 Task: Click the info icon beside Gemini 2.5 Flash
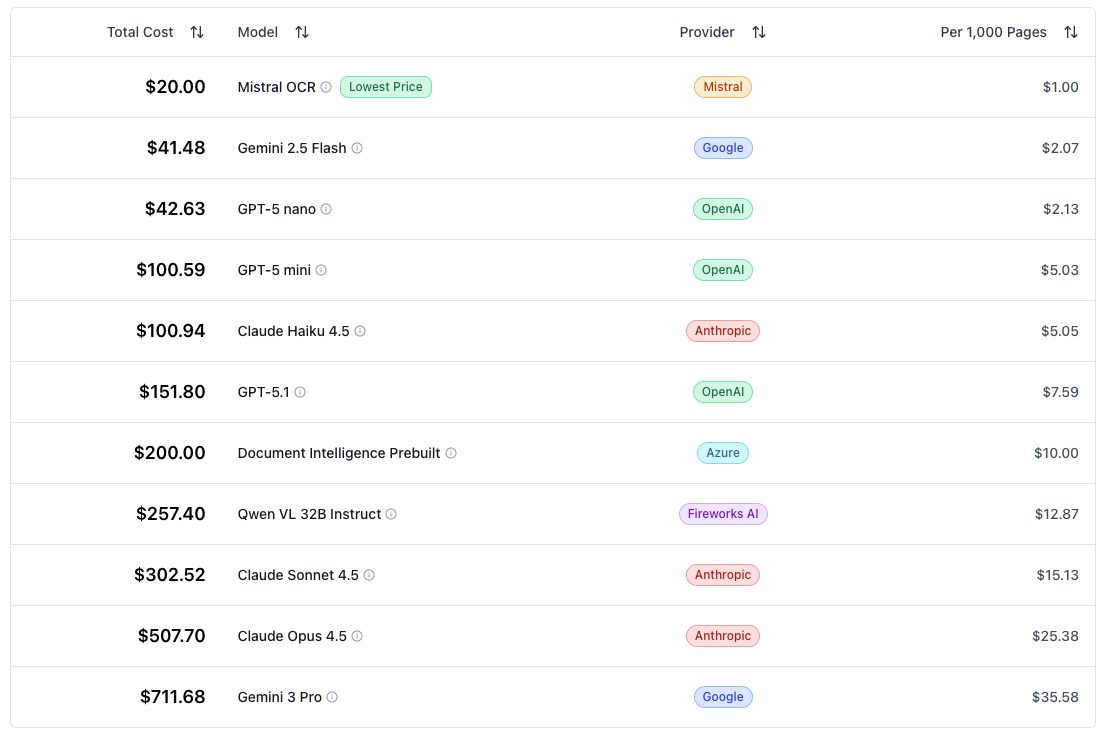click(357, 148)
